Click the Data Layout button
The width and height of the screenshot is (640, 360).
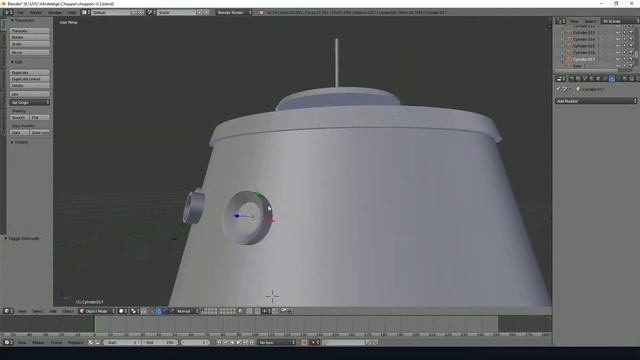(40, 133)
